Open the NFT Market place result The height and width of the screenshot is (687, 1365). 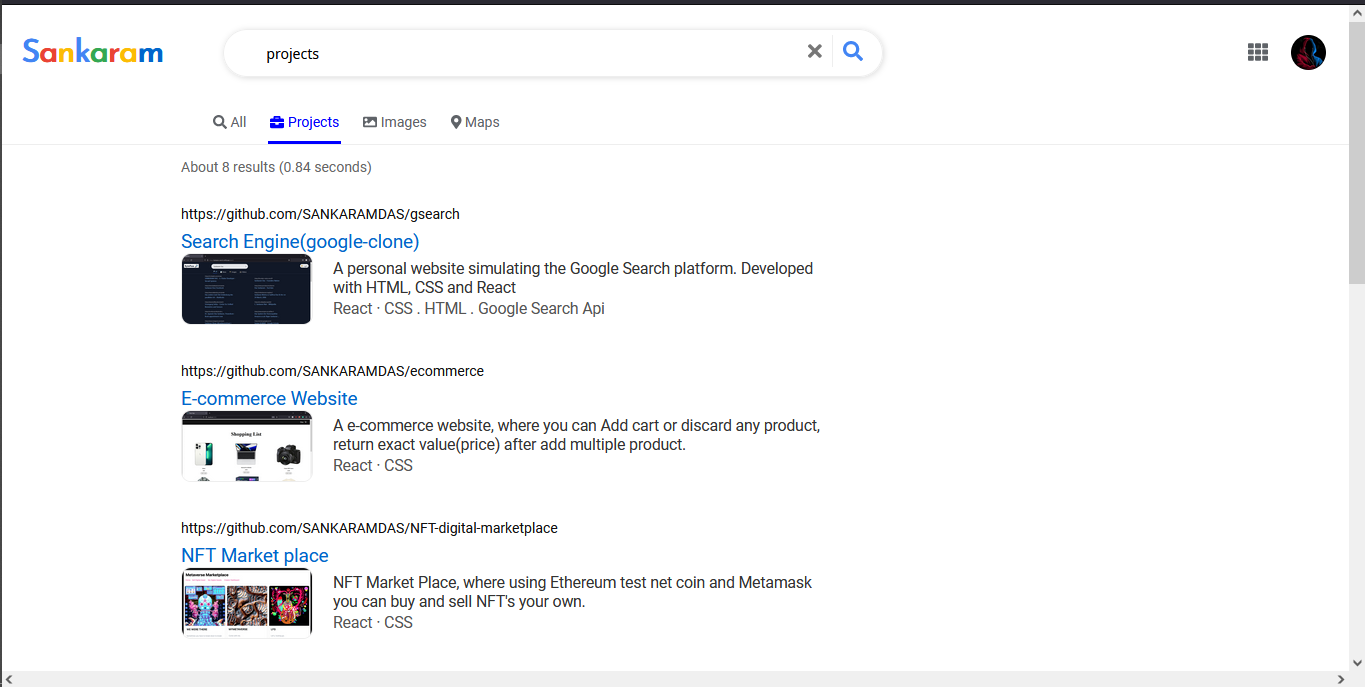pyautogui.click(x=254, y=555)
